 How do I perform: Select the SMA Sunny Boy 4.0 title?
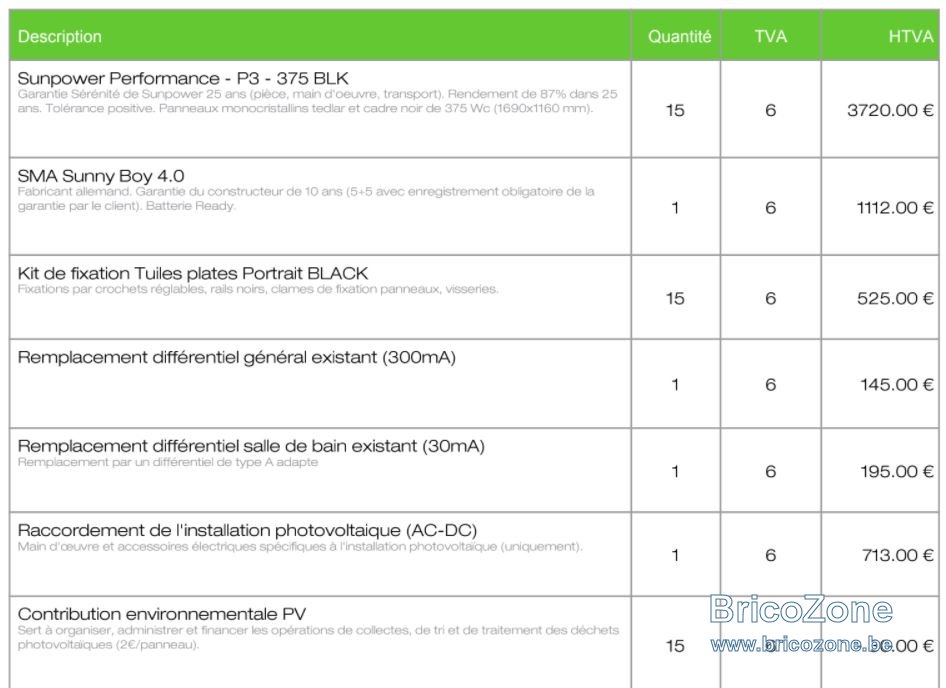pyautogui.click(x=101, y=176)
